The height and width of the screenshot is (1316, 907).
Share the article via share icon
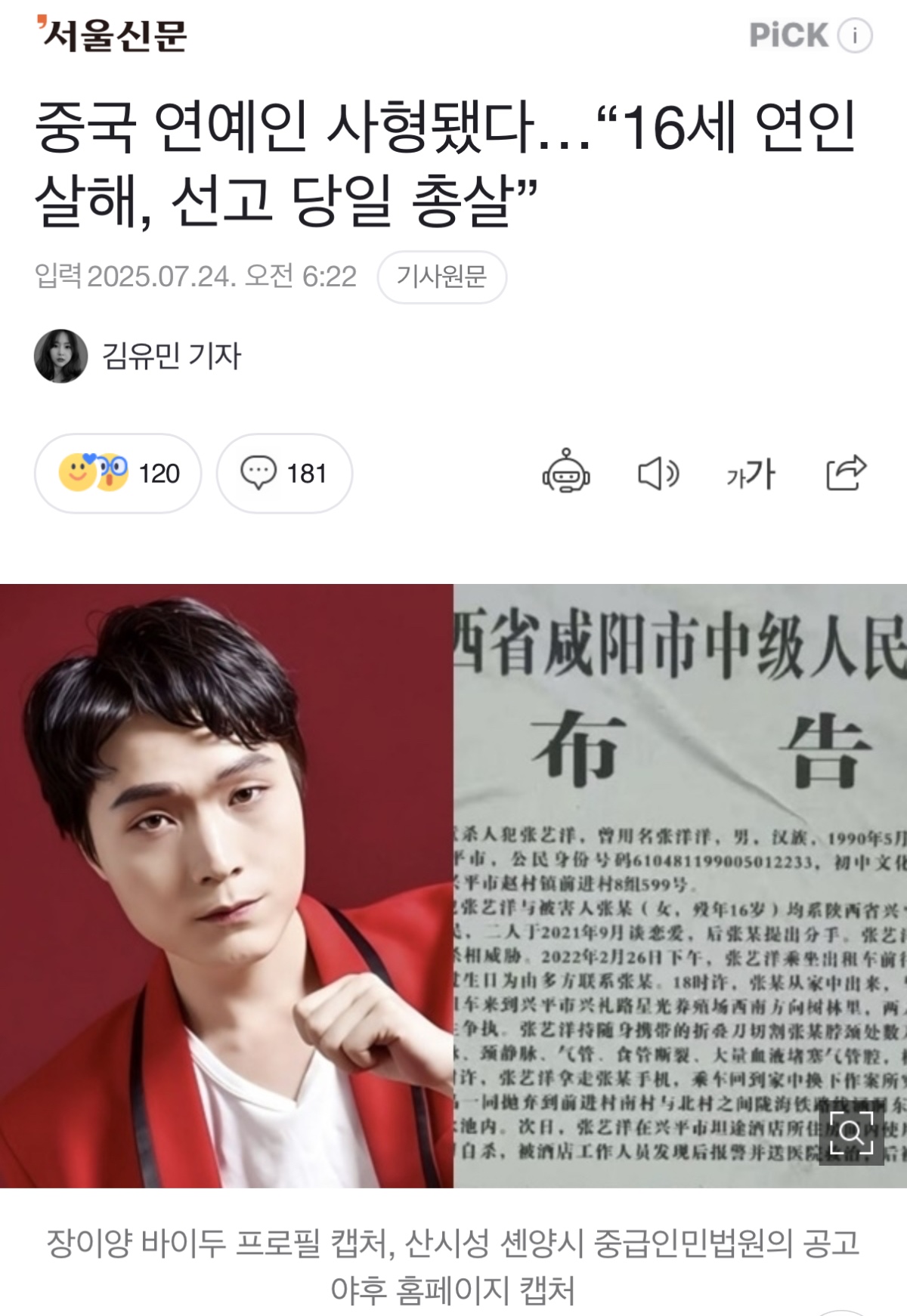(x=846, y=473)
